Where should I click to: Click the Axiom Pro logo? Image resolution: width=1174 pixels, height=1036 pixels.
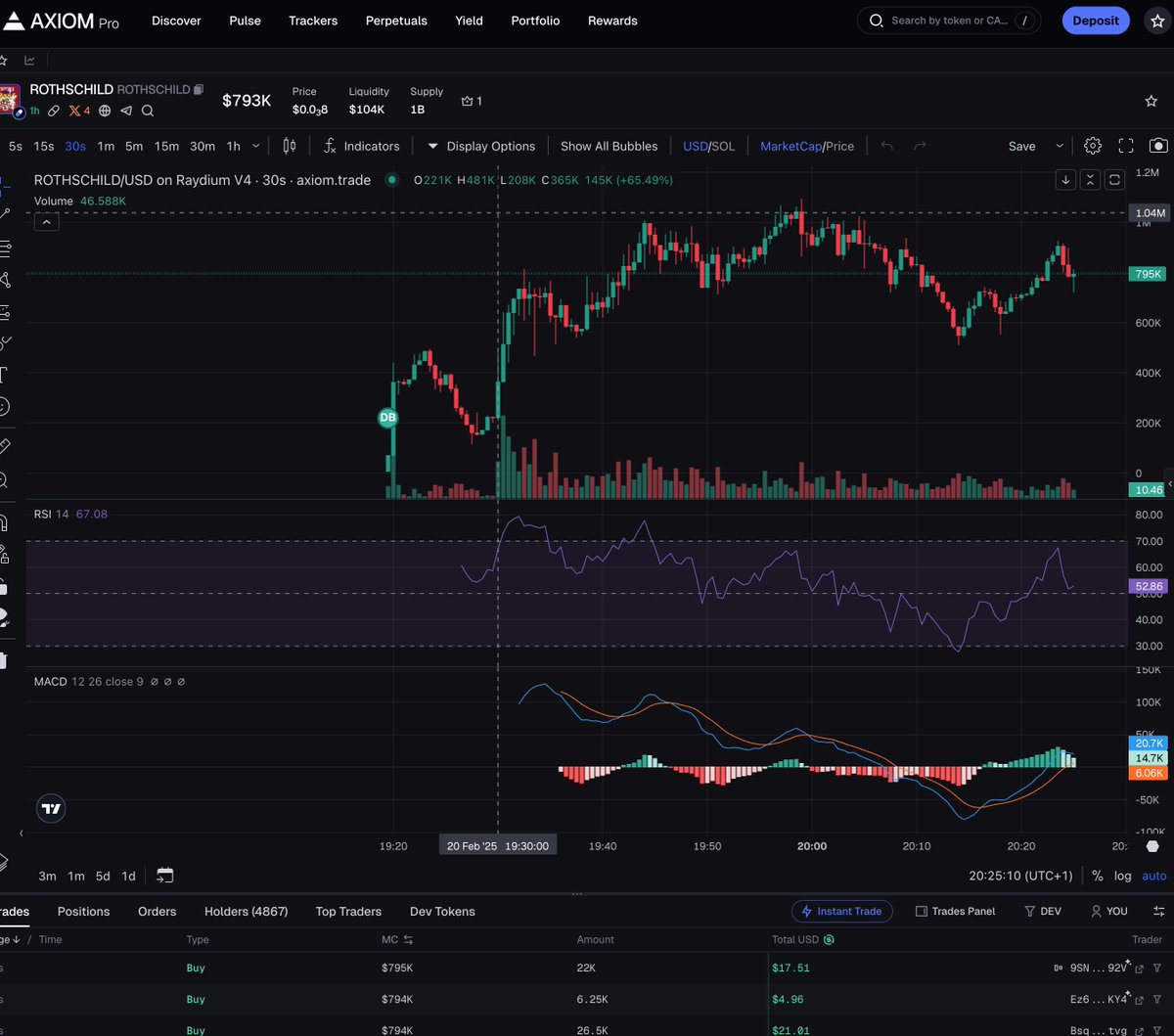61,21
